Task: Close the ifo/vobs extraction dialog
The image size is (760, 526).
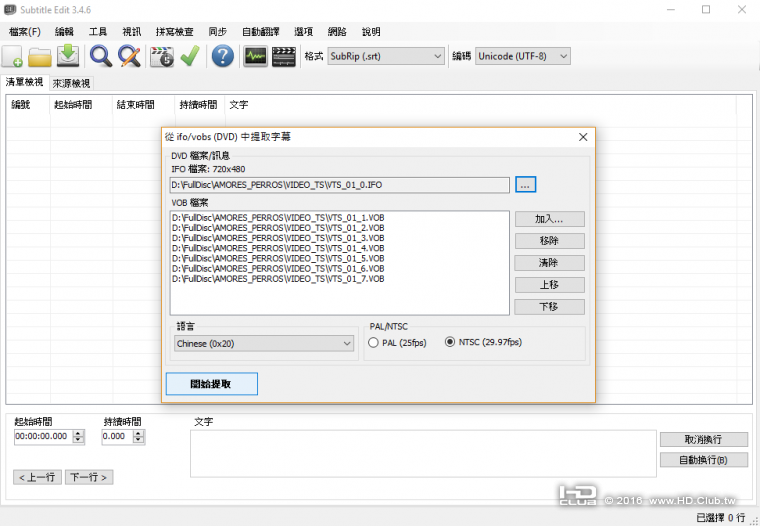Action: [583, 137]
